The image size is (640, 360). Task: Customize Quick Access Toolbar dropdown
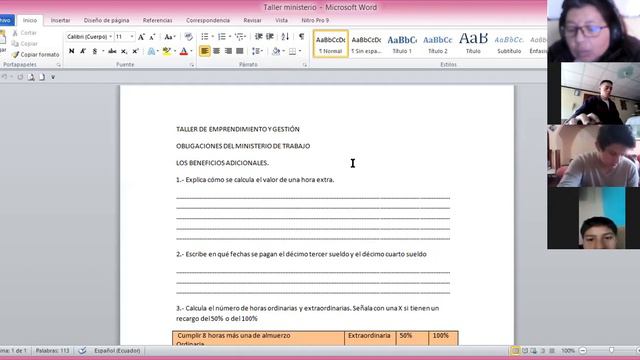pyautogui.click(x=53, y=77)
